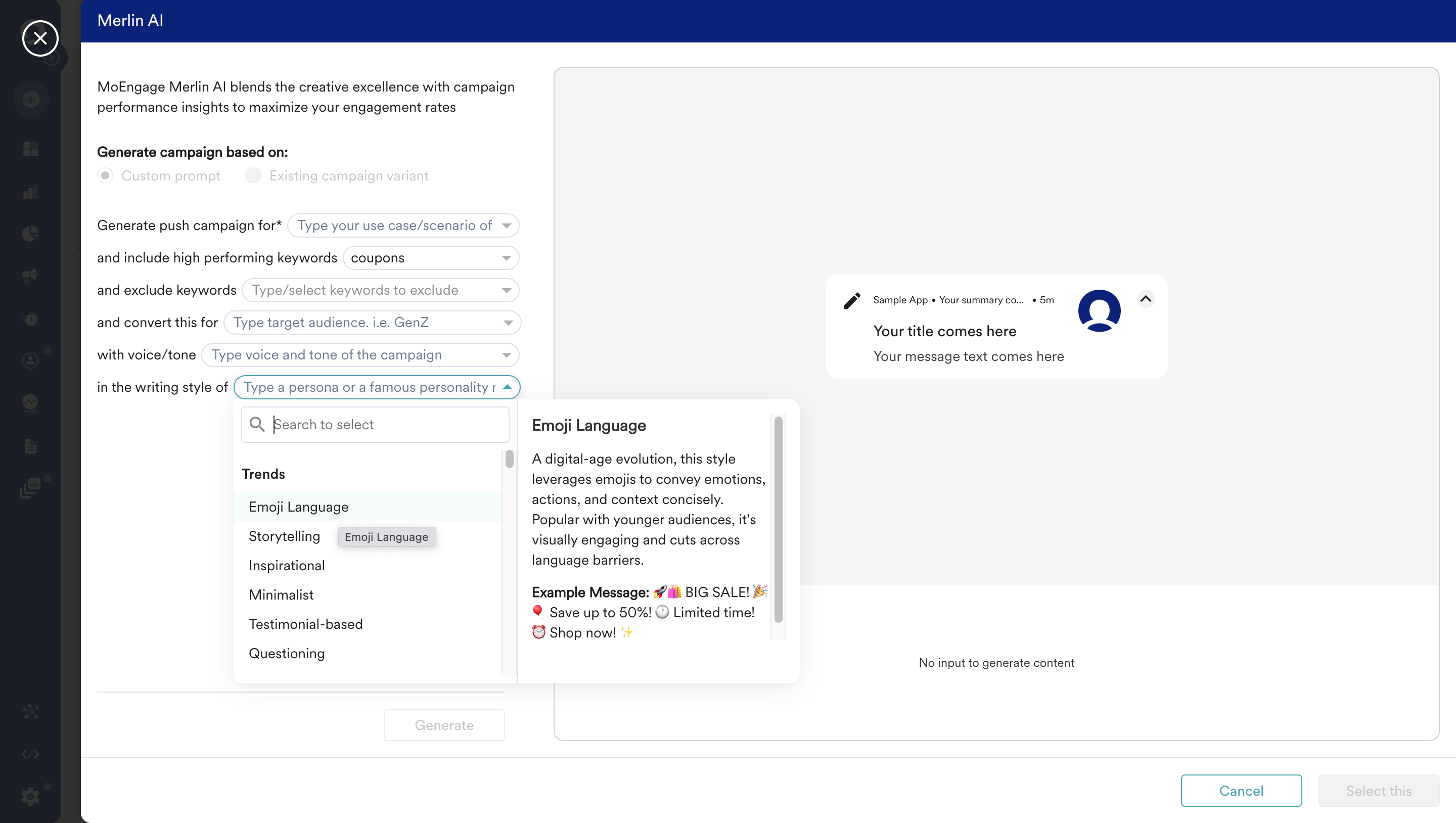The height and width of the screenshot is (823, 1456).
Task: Open the dashboard grid icon in sidebar
Action: coord(30,149)
